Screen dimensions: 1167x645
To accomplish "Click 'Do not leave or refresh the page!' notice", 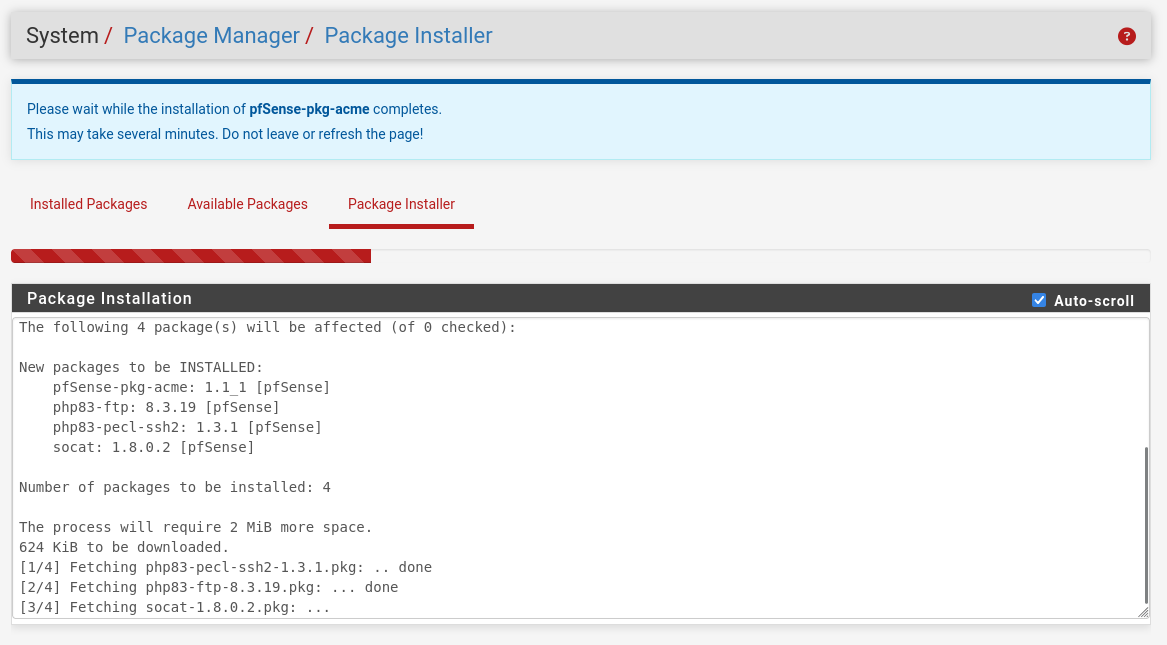I will [x=322, y=135].
